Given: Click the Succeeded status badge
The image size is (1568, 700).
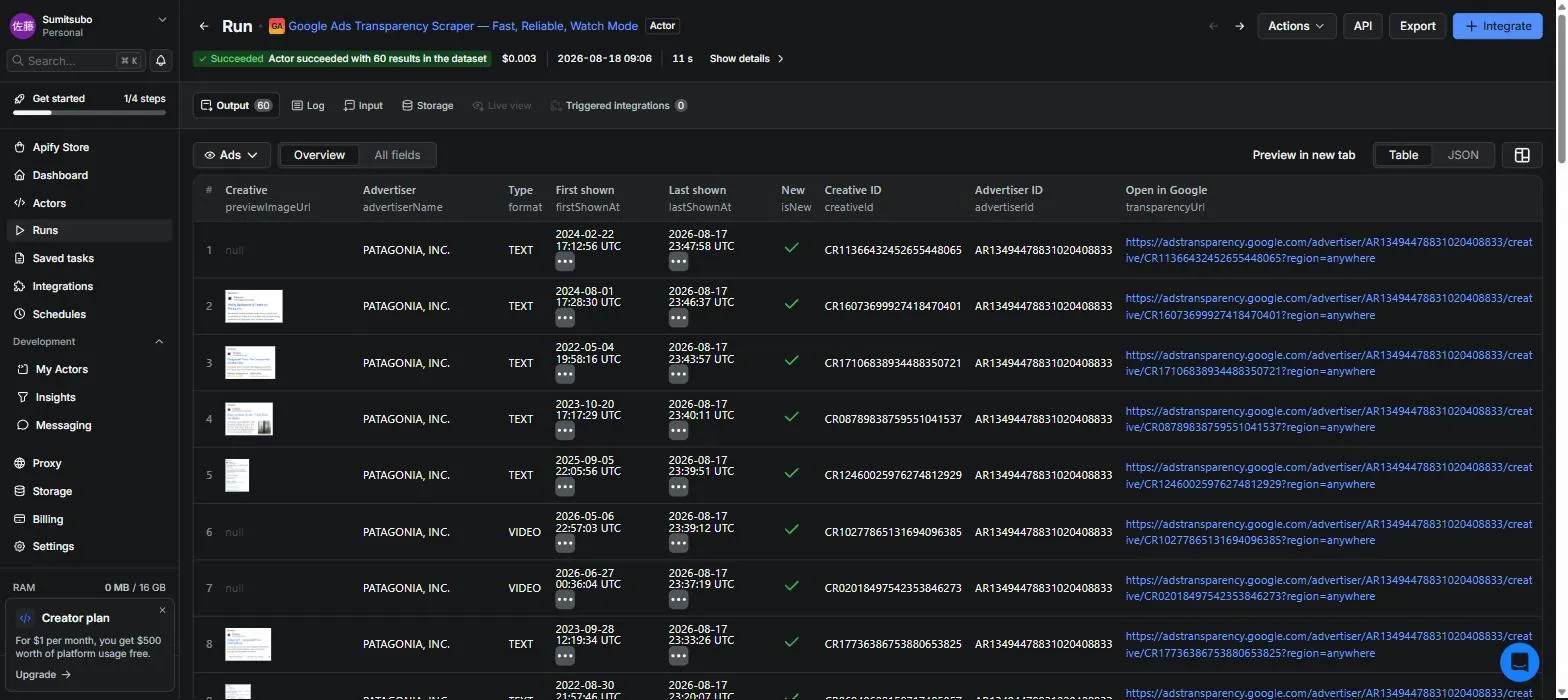Looking at the screenshot, I should 342,59.
